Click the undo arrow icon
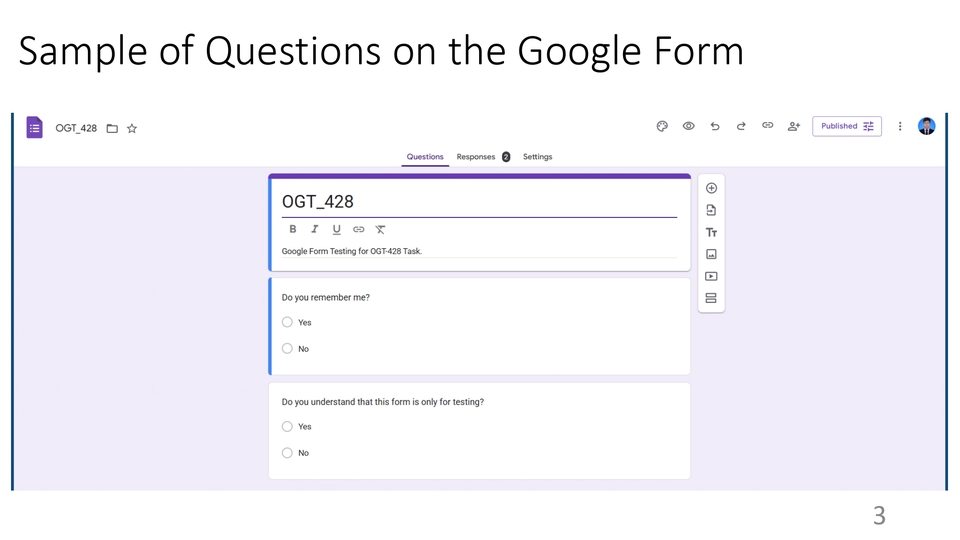The height and width of the screenshot is (540, 960). [x=715, y=126]
